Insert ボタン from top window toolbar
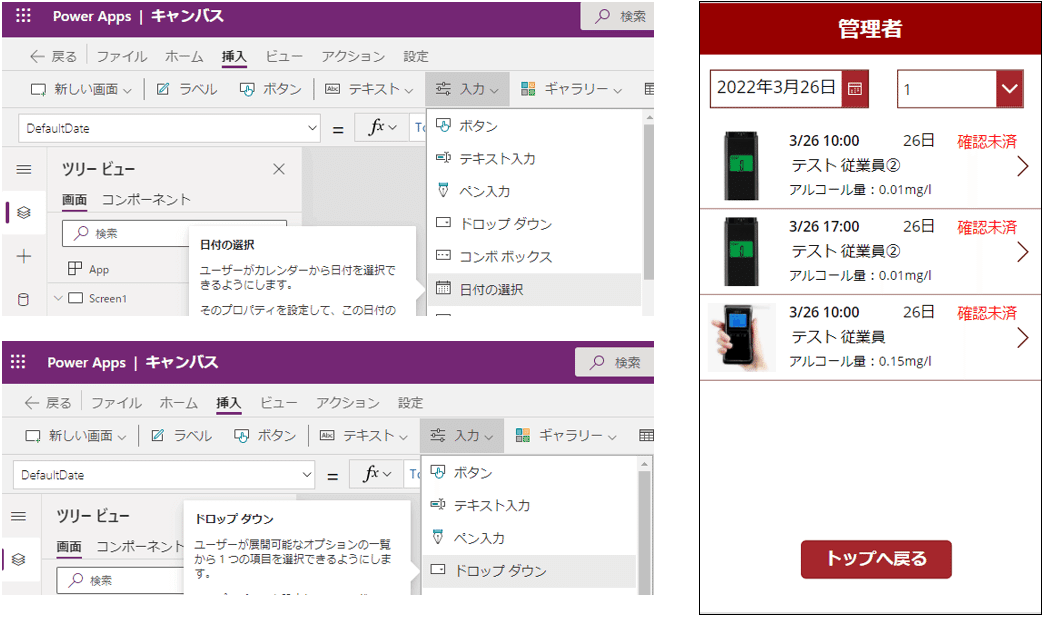The height and width of the screenshot is (619, 1044). 270,89
